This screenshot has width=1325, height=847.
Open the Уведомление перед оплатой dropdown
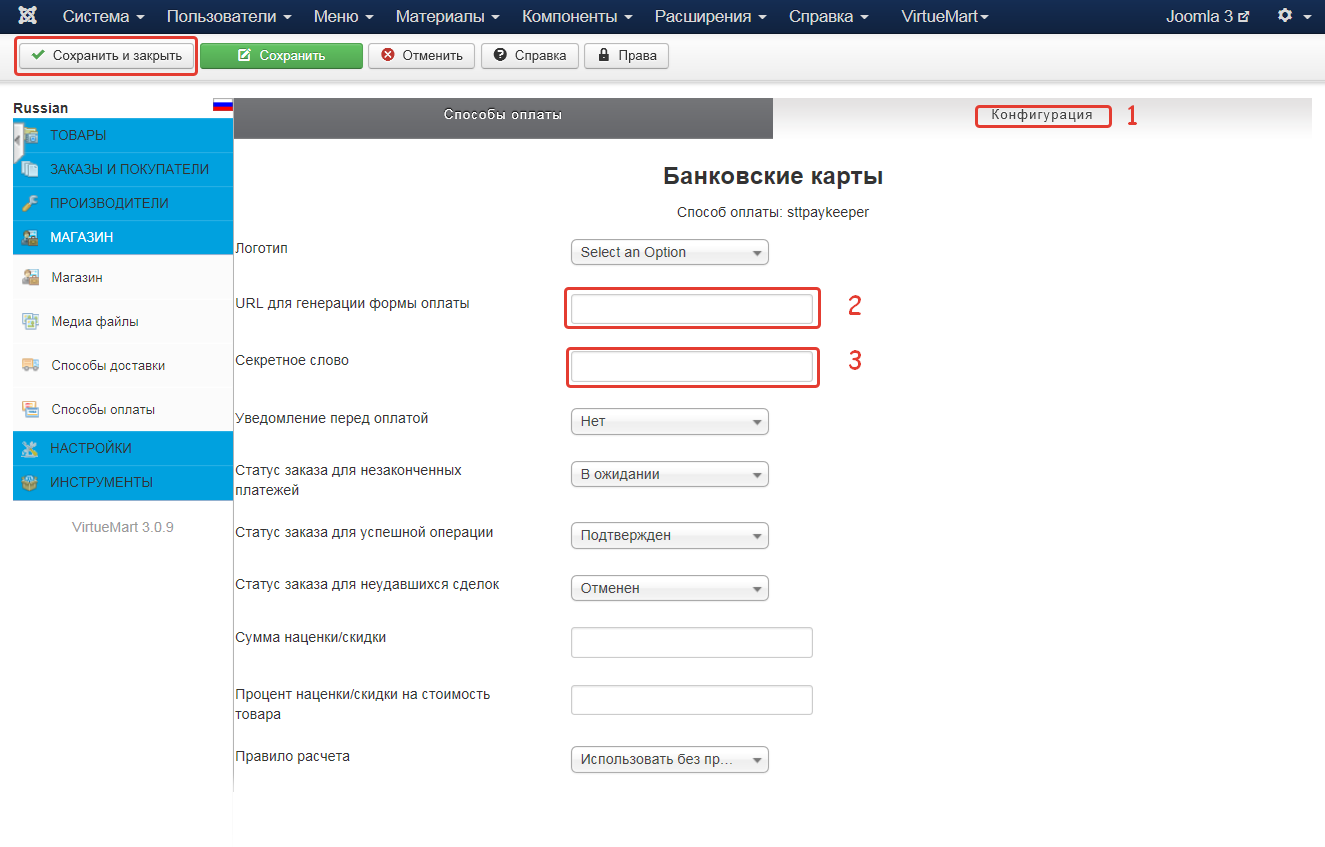(669, 422)
